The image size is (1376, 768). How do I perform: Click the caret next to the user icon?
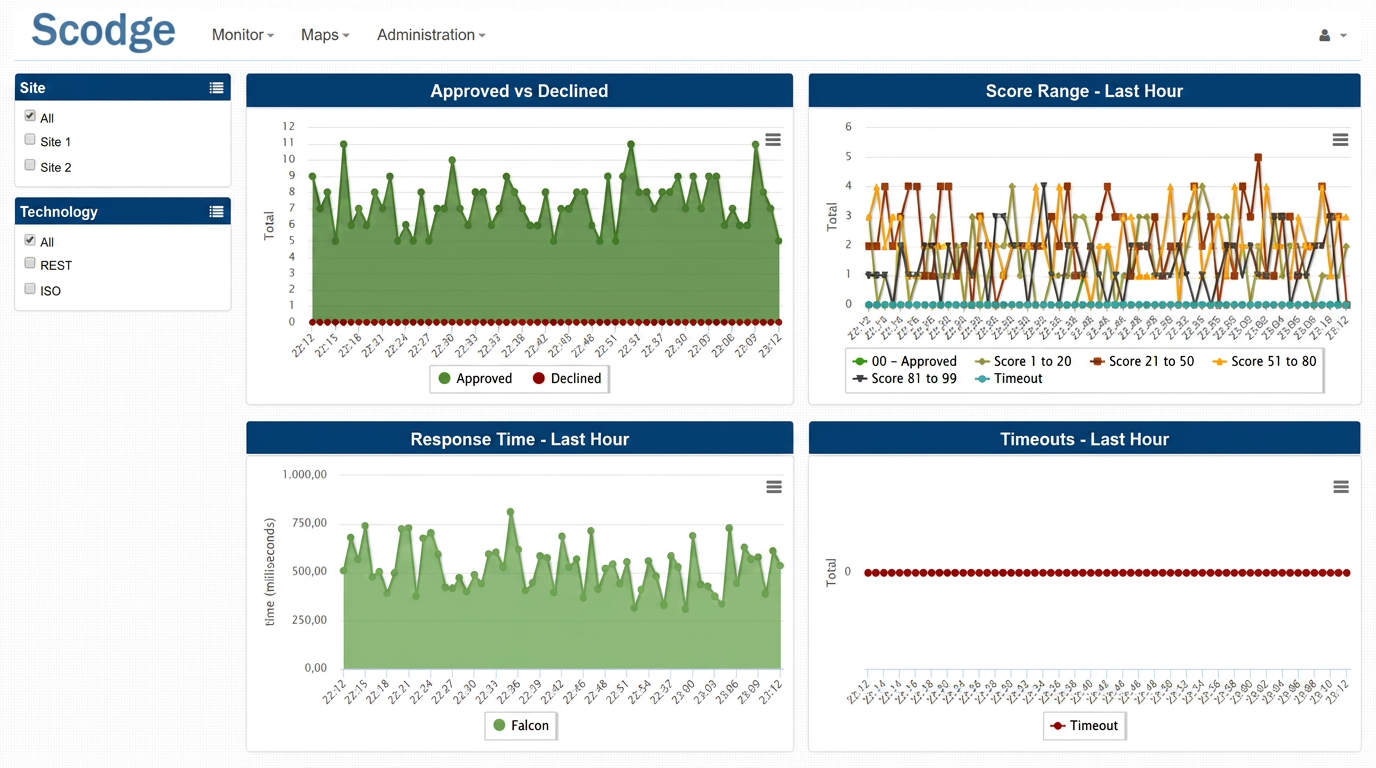[x=1343, y=36]
